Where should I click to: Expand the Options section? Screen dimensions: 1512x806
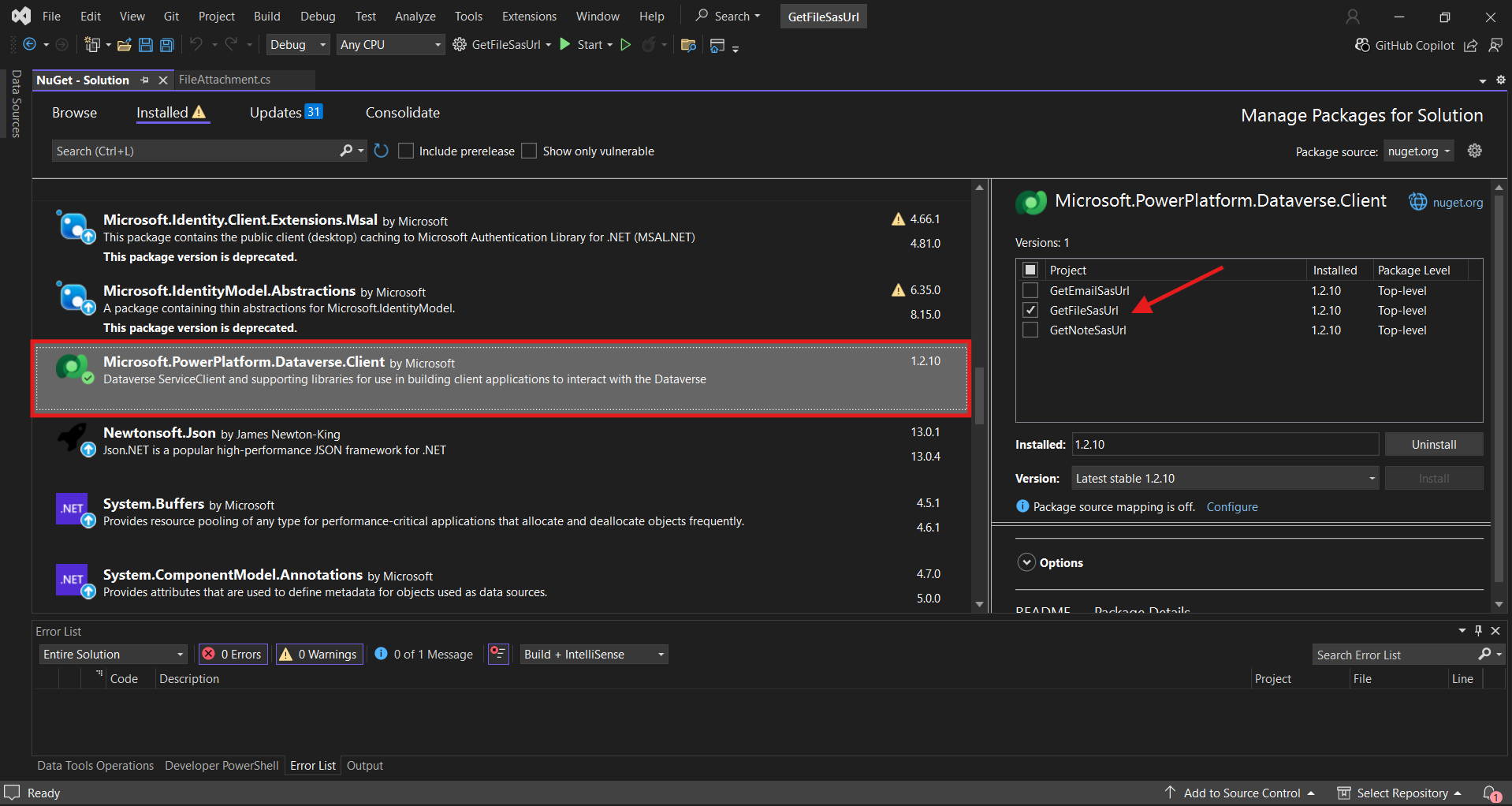1026,562
